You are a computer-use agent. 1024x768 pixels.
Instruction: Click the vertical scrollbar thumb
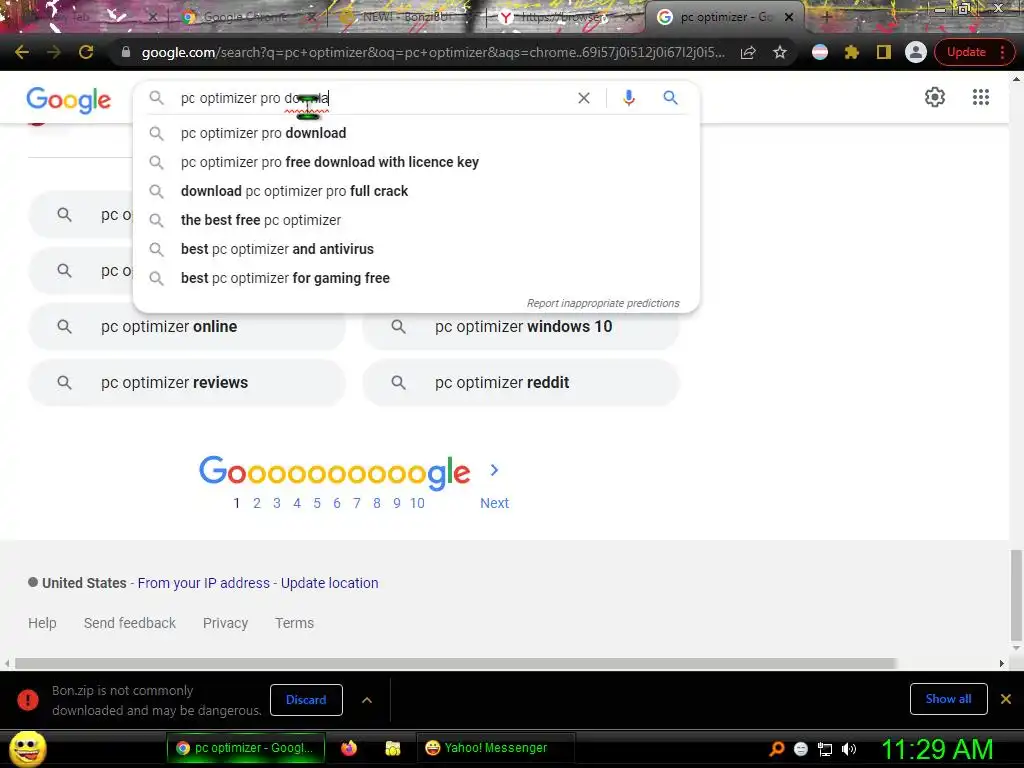pyautogui.click(x=1016, y=596)
